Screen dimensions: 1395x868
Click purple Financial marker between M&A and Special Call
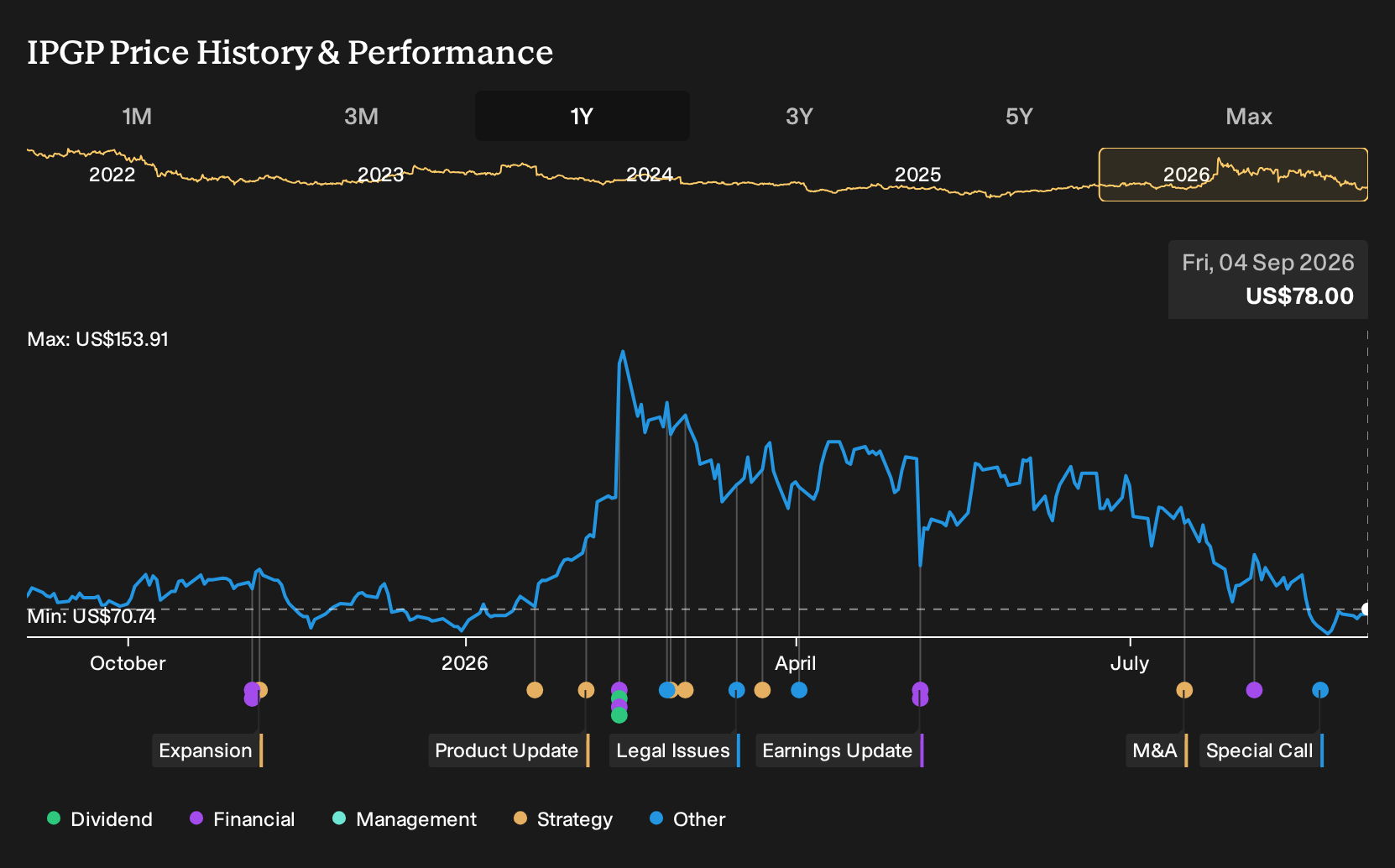1254,690
